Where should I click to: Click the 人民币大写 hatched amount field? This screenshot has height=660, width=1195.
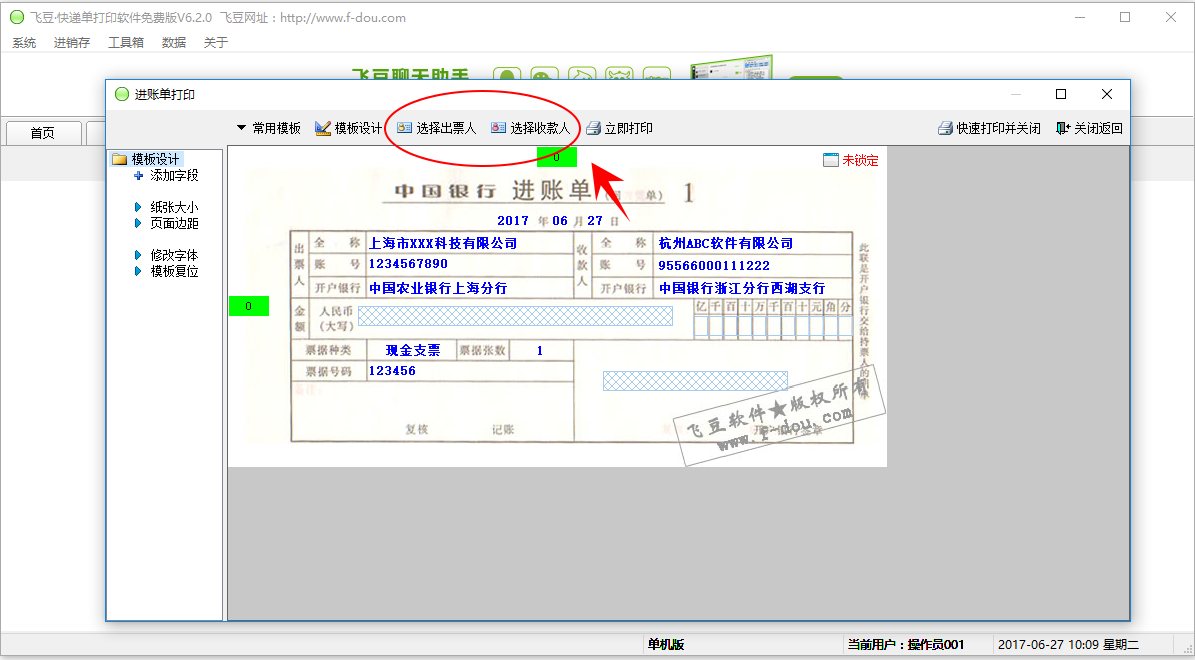tap(515, 316)
